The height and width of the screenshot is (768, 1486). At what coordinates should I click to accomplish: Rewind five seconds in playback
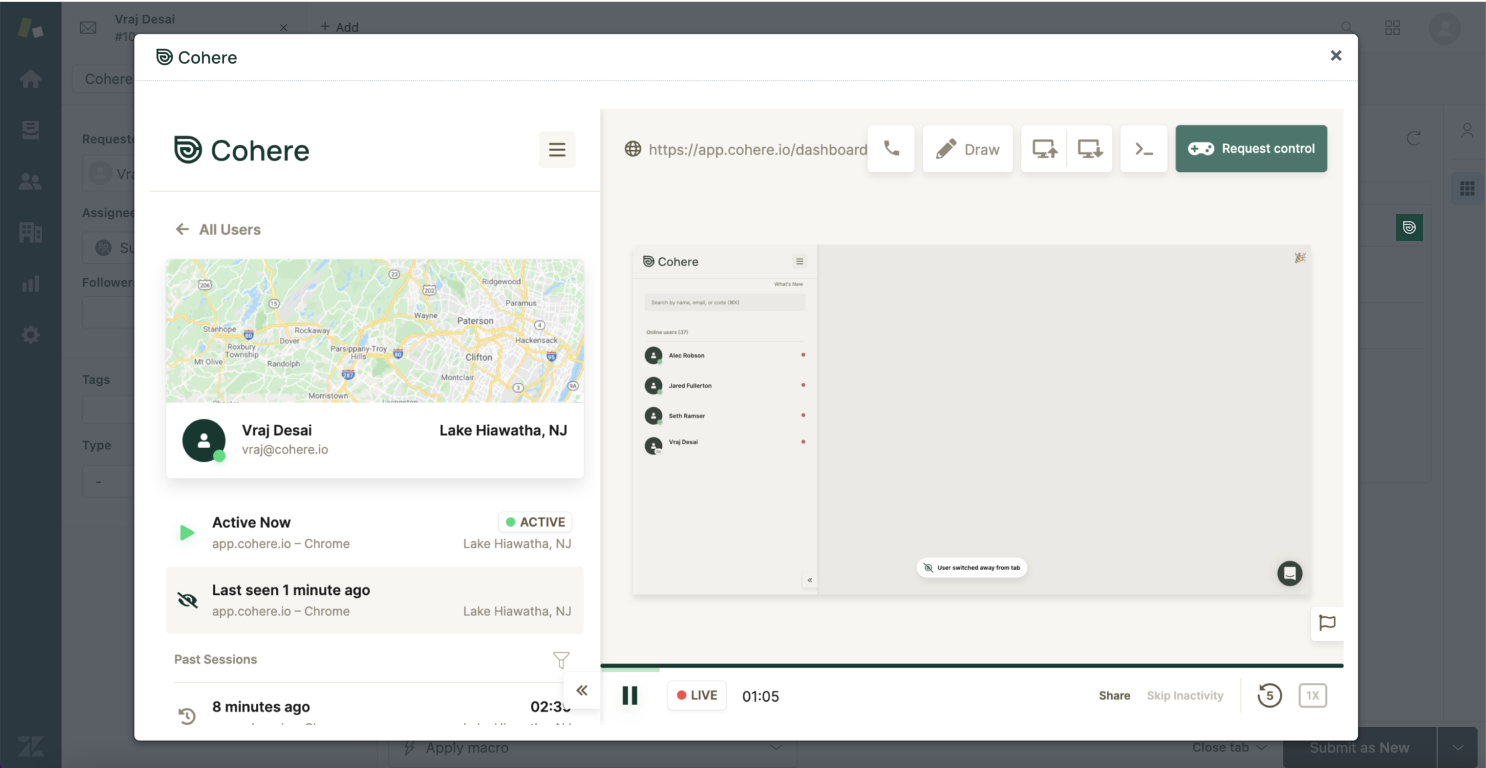[x=1269, y=695]
